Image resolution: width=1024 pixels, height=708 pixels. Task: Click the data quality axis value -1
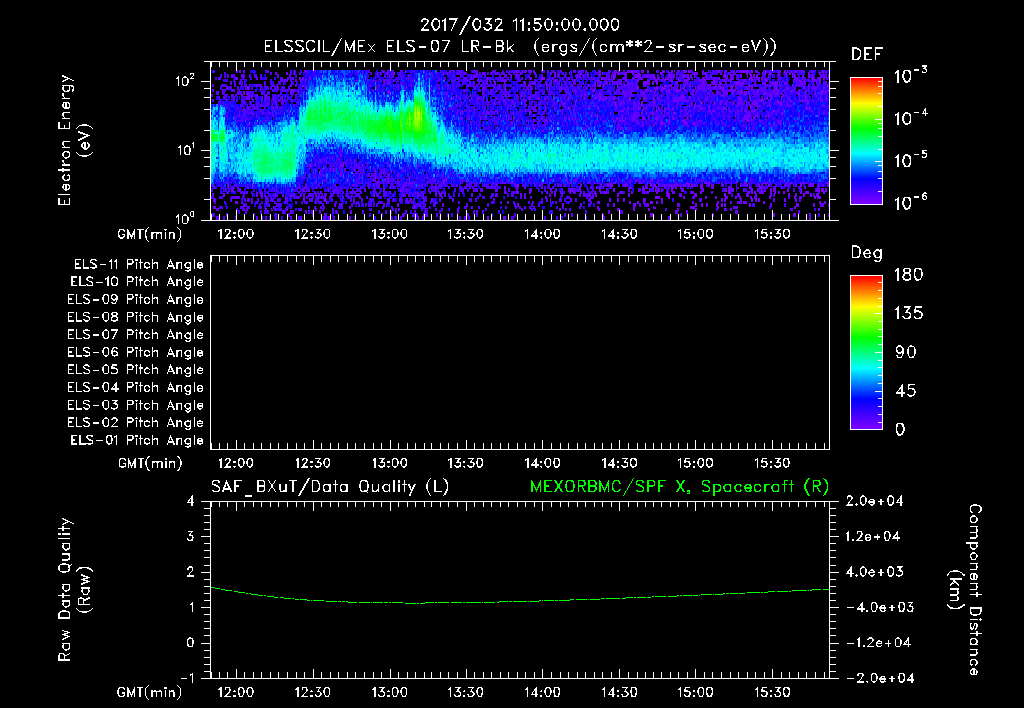(187, 678)
